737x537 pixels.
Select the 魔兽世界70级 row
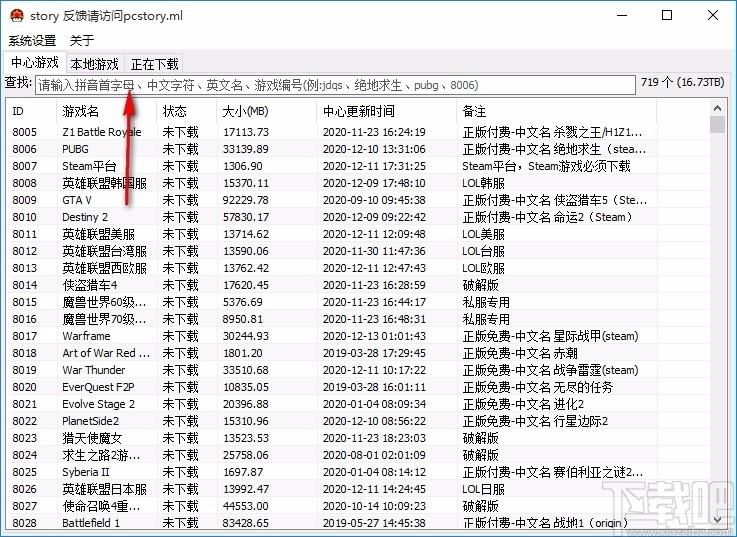pyautogui.click(x=358, y=319)
